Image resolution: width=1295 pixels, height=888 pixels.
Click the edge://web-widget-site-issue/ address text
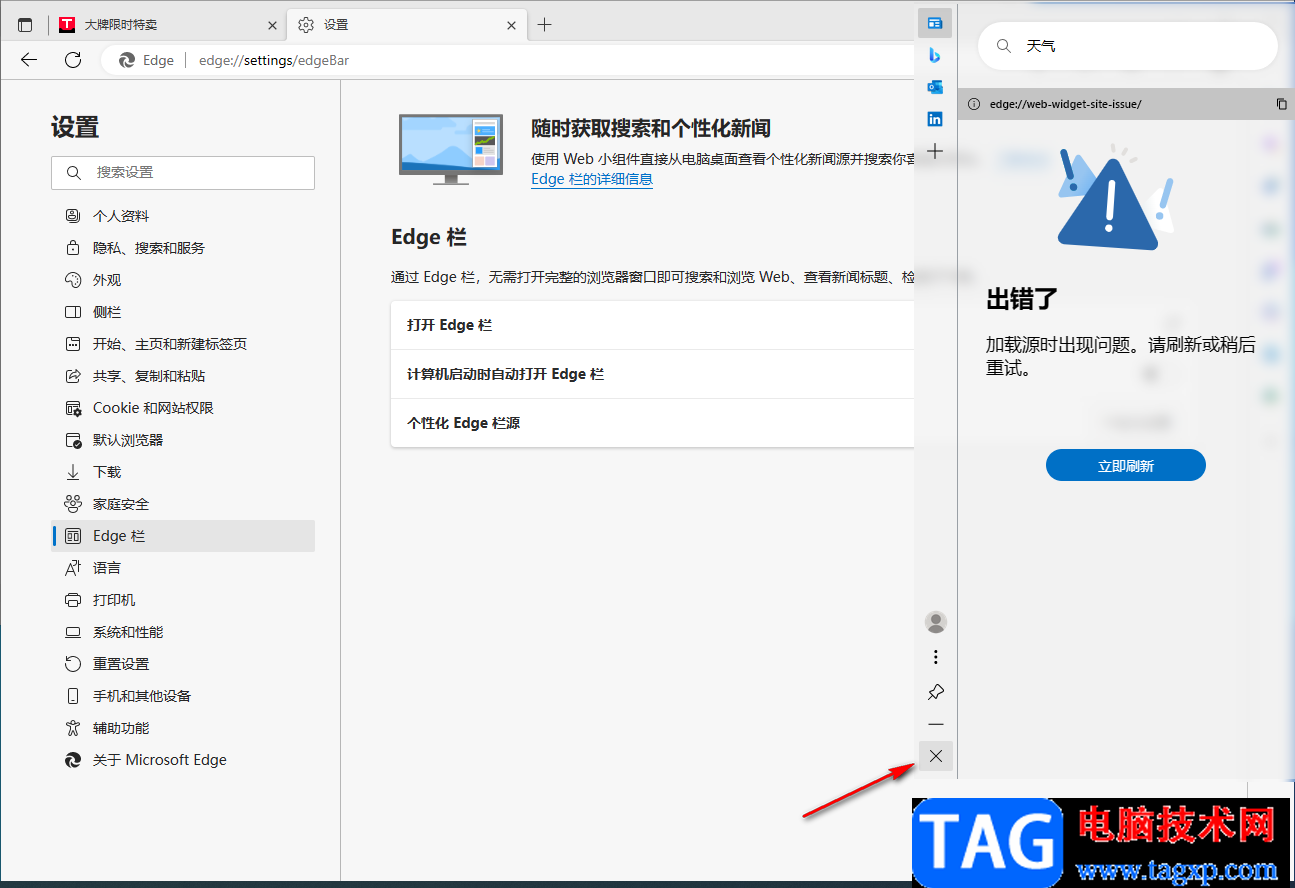click(x=1065, y=104)
